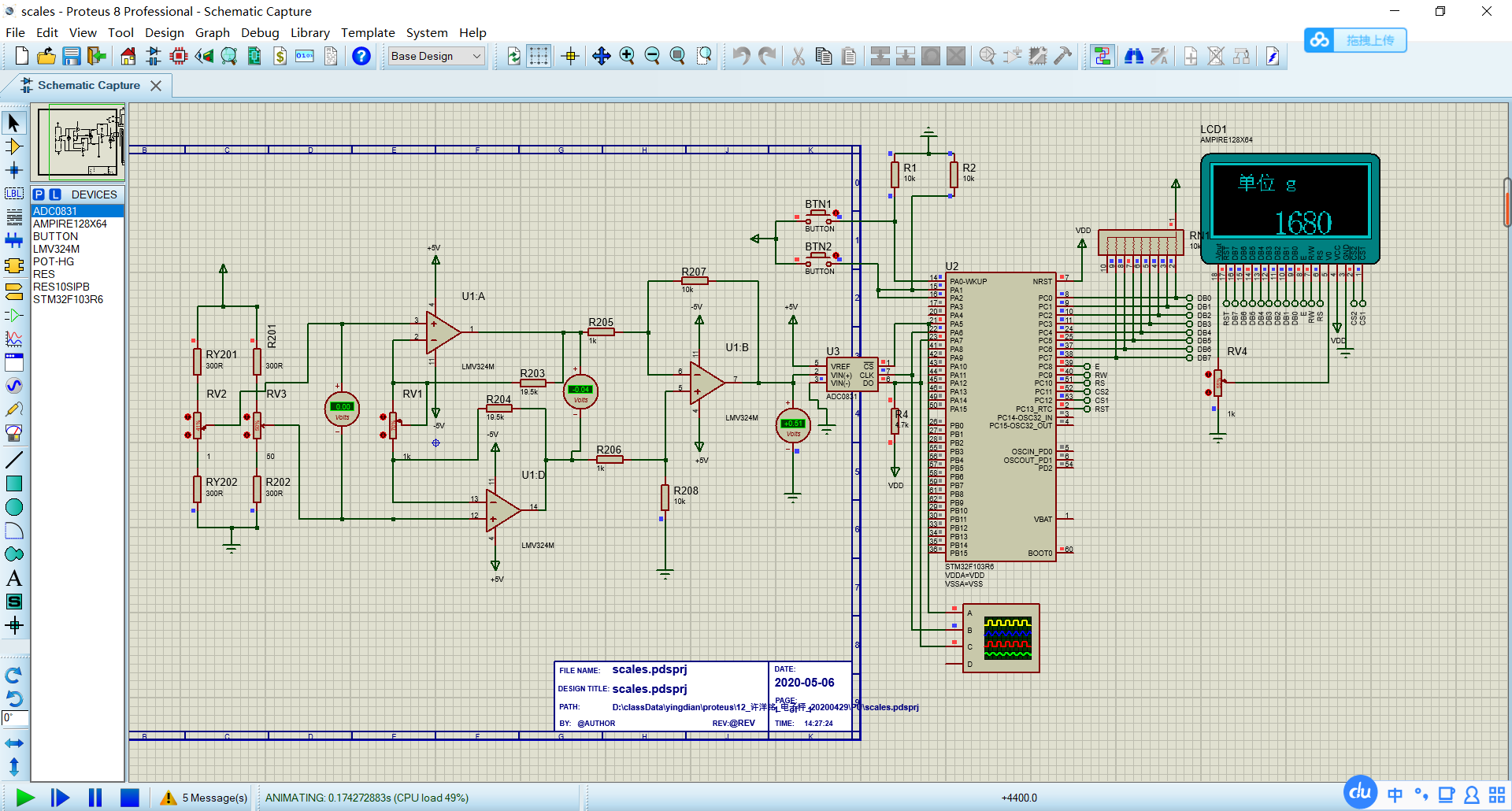Open the Property Assignment Tool
Viewport: 1512px width, 811px height.
[1158, 56]
